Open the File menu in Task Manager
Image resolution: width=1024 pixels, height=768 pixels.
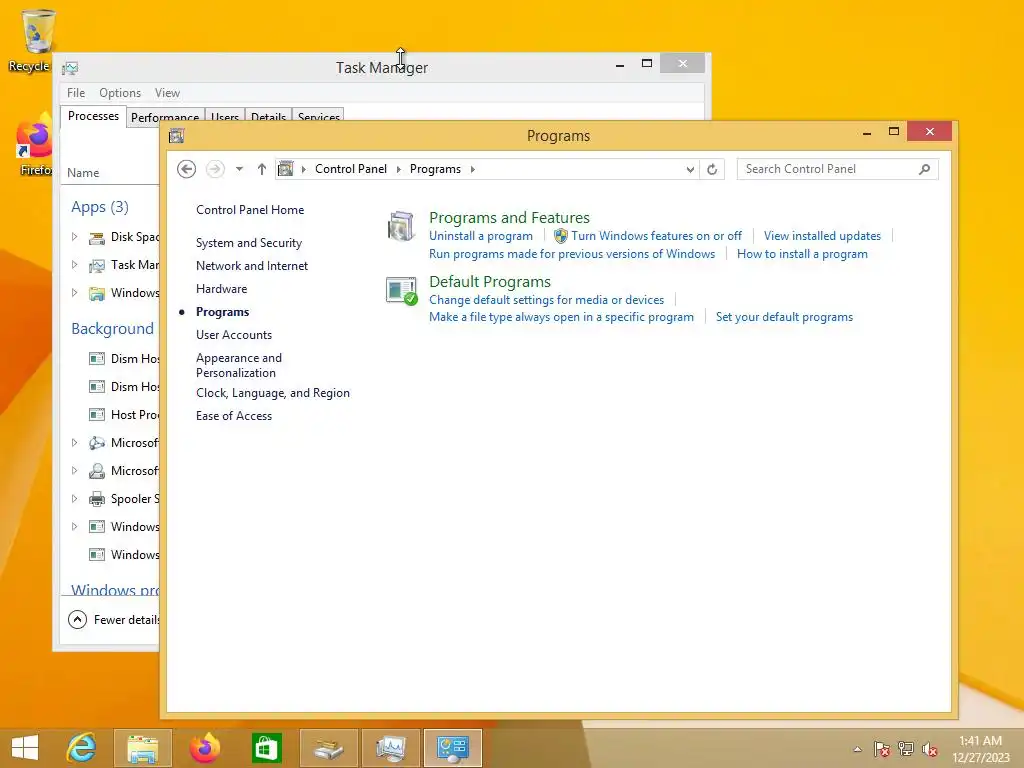[x=76, y=93]
